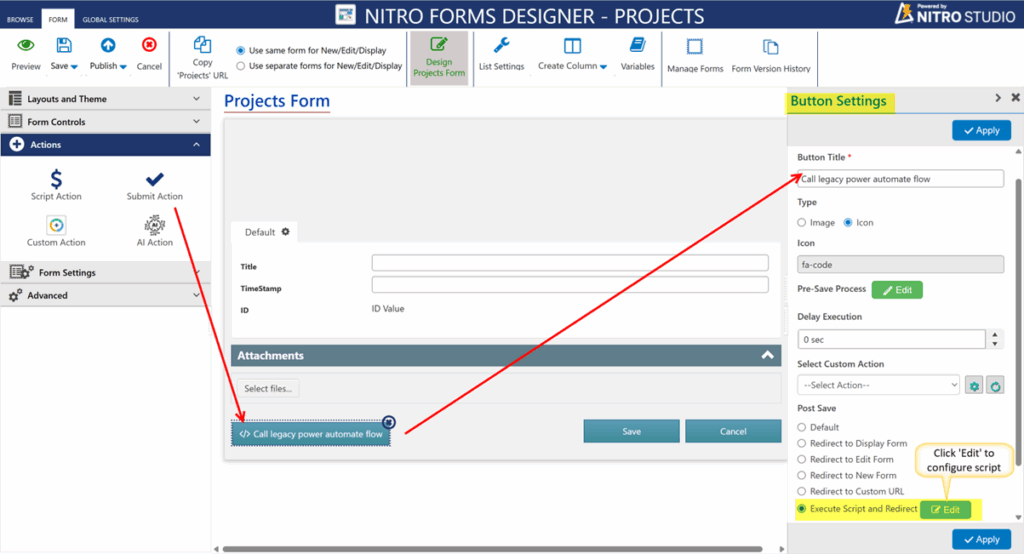Open the Create Column dropdown
This screenshot has width=1024, height=554.
click(x=573, y=66)
